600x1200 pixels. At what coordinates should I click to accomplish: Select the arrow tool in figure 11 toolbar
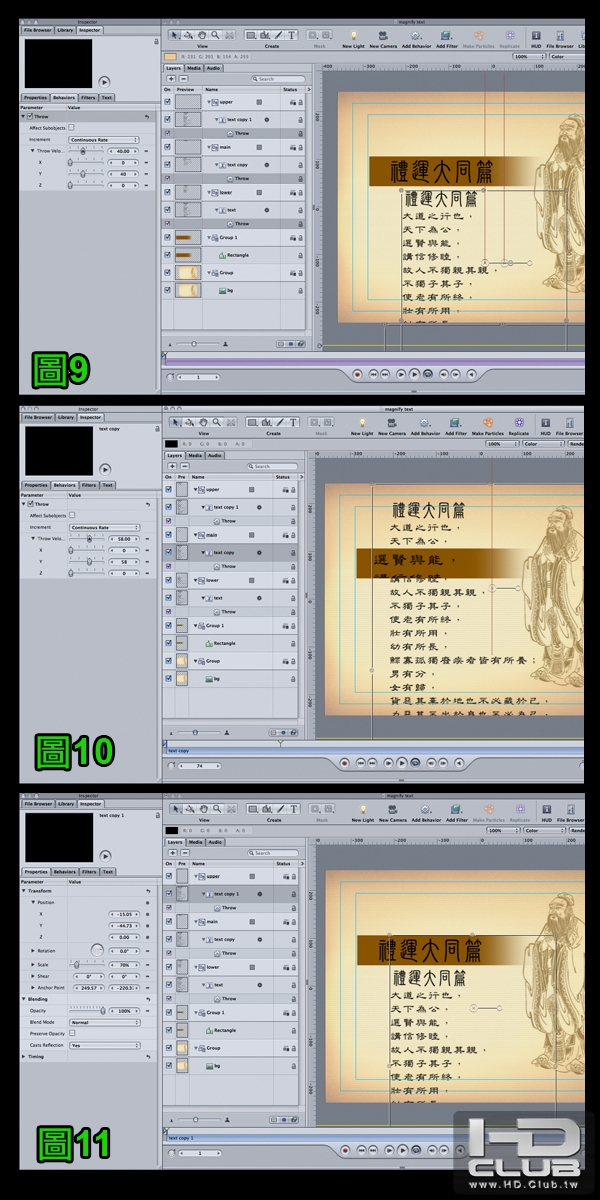click(x=175, y=808)
